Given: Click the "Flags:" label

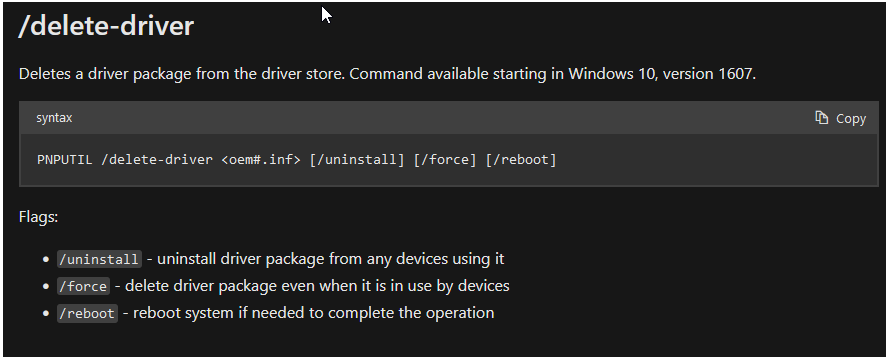Looking at the screenshot, I should pyautogui.click(x=39, y=217).
